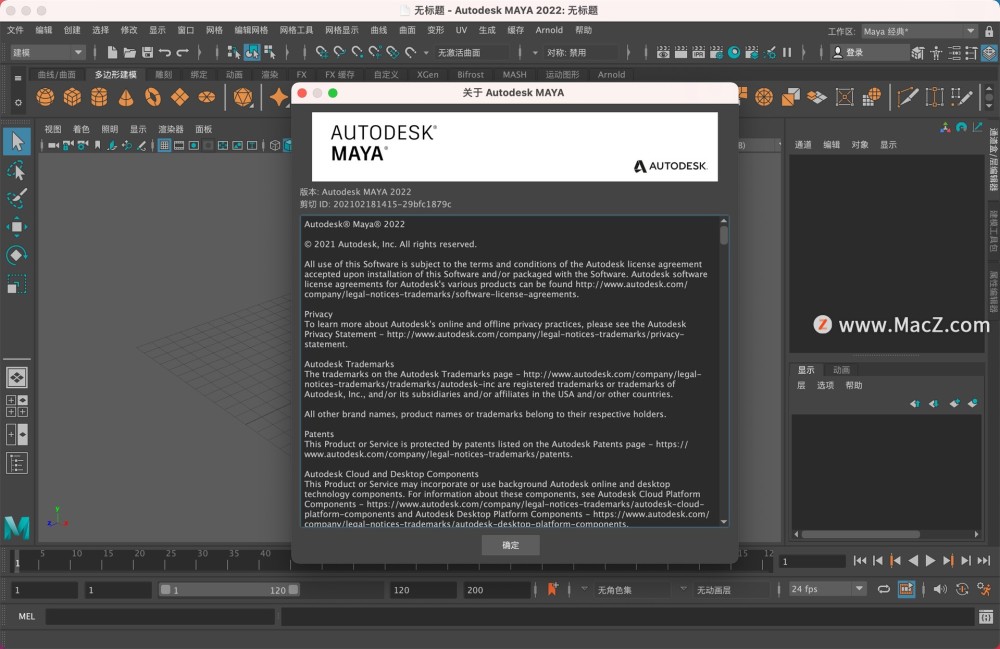Select the polygon sphere creation tool

pos(44,96)
